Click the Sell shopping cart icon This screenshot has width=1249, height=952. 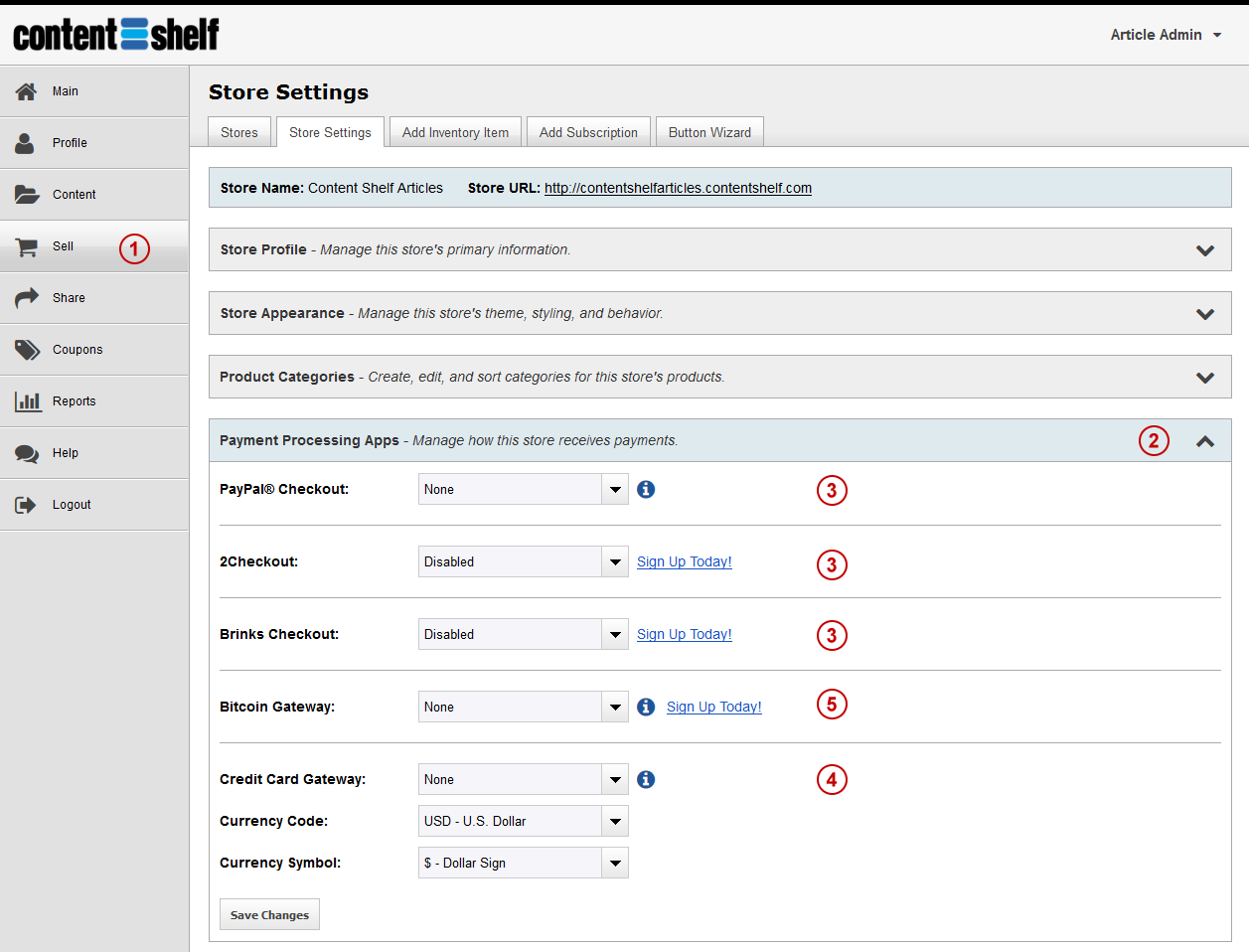26,246
